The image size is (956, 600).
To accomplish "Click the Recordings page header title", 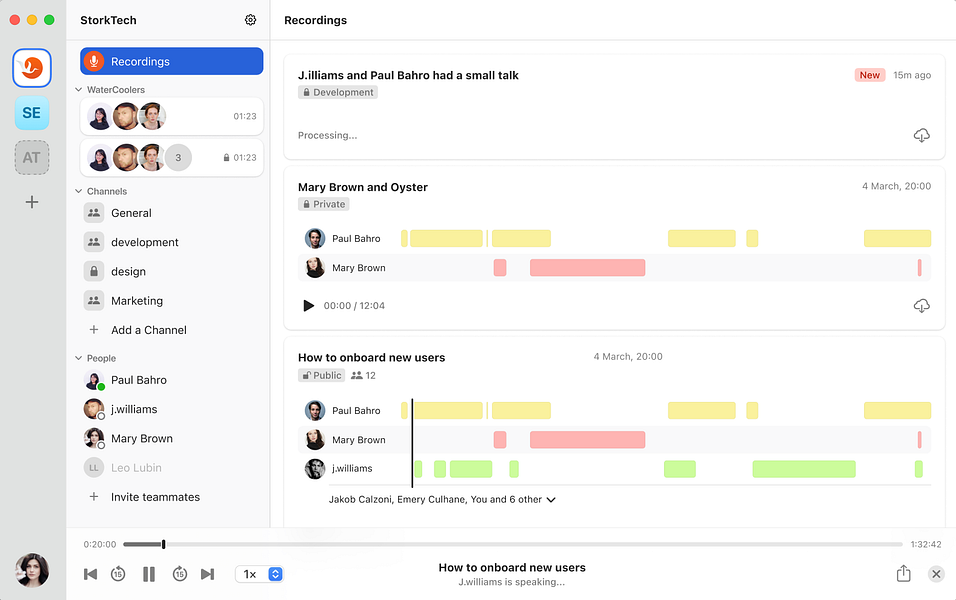I will click(x=315, y=20).
